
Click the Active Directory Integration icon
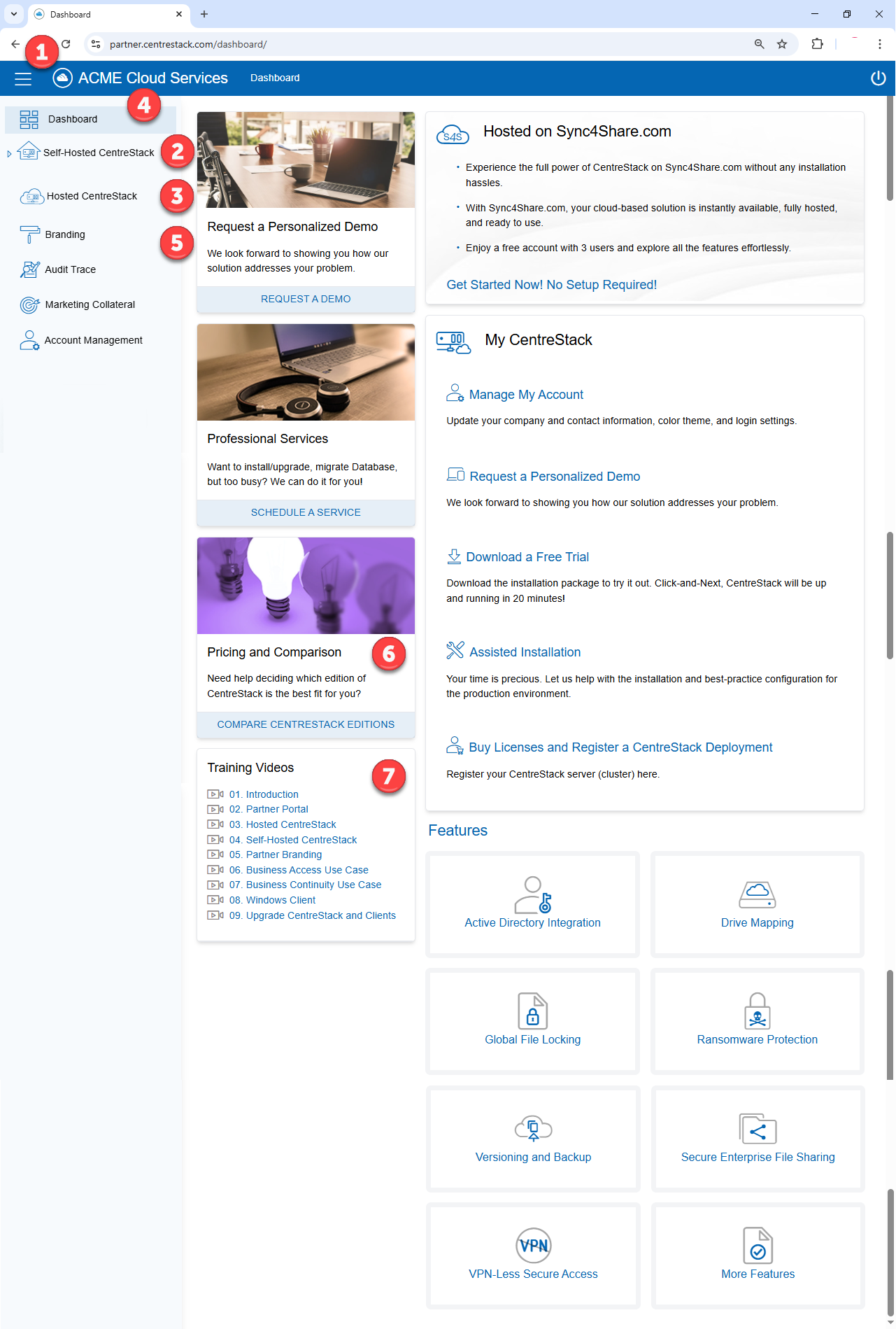click(532, 895)
